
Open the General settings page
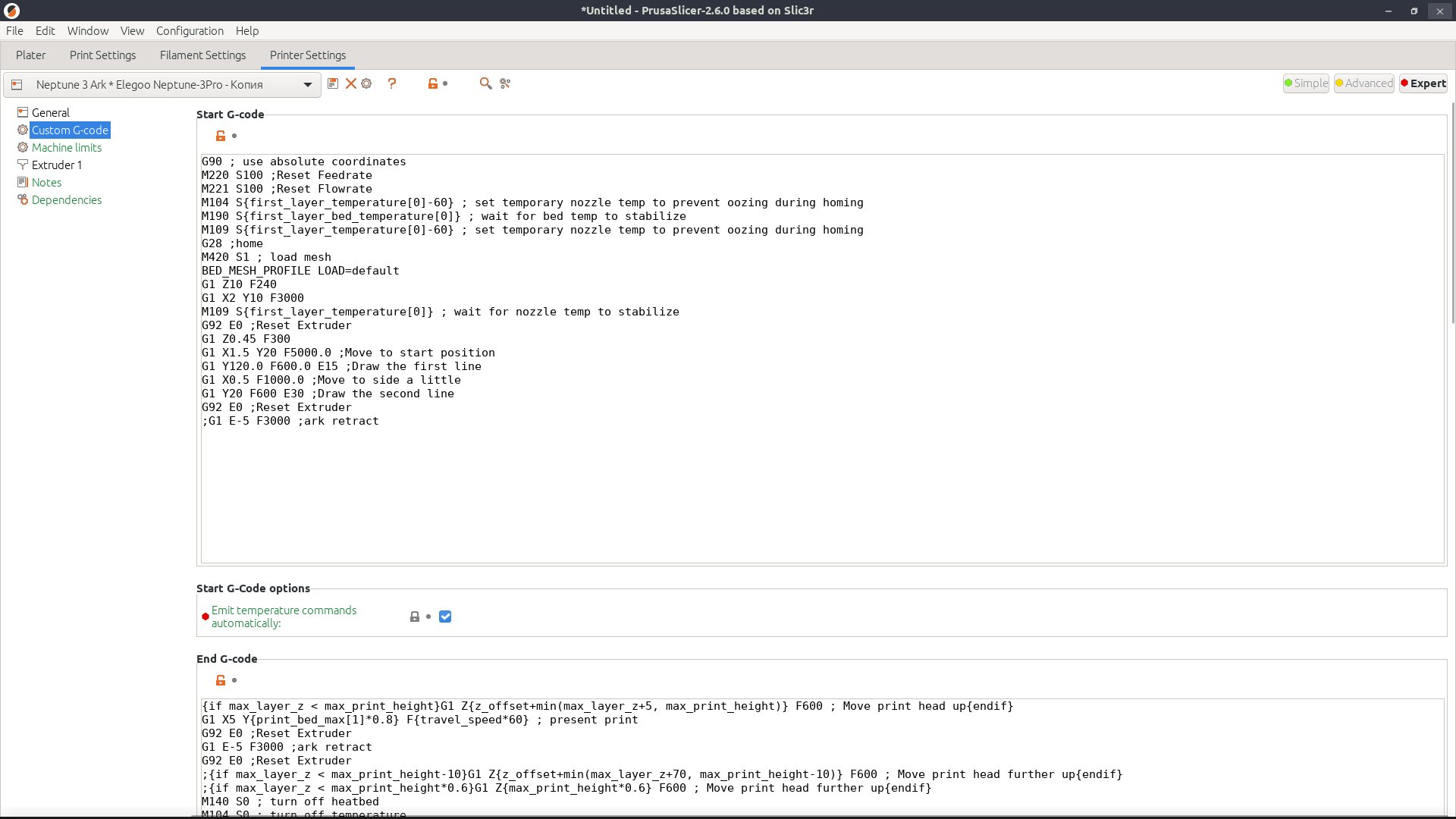51,112
